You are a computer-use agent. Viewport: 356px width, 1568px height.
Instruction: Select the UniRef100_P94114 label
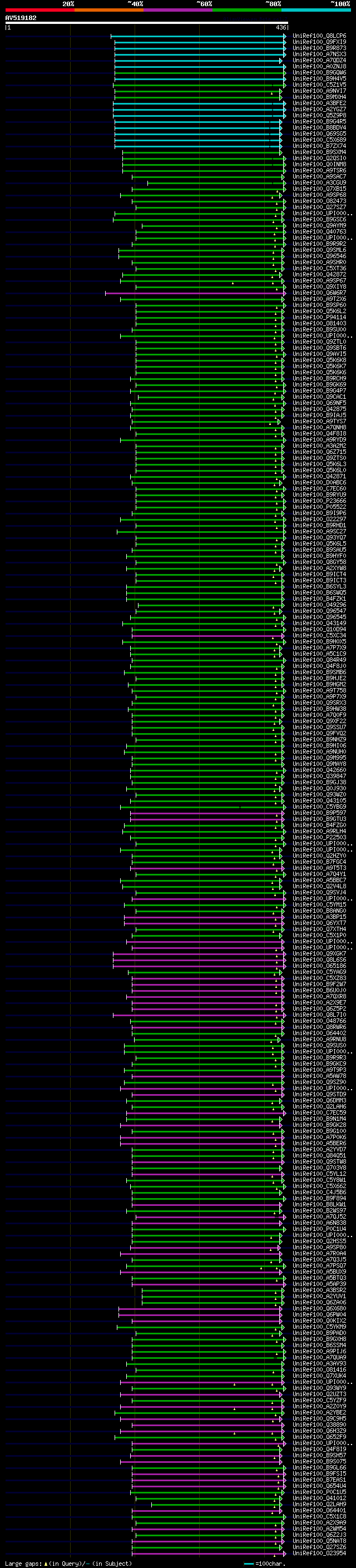319,317
